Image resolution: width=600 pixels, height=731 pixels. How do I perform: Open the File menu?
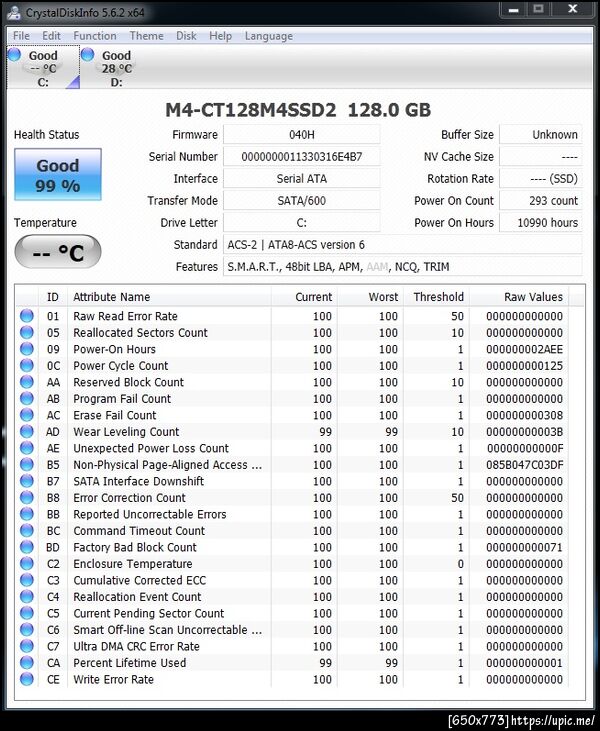point(21,36)
